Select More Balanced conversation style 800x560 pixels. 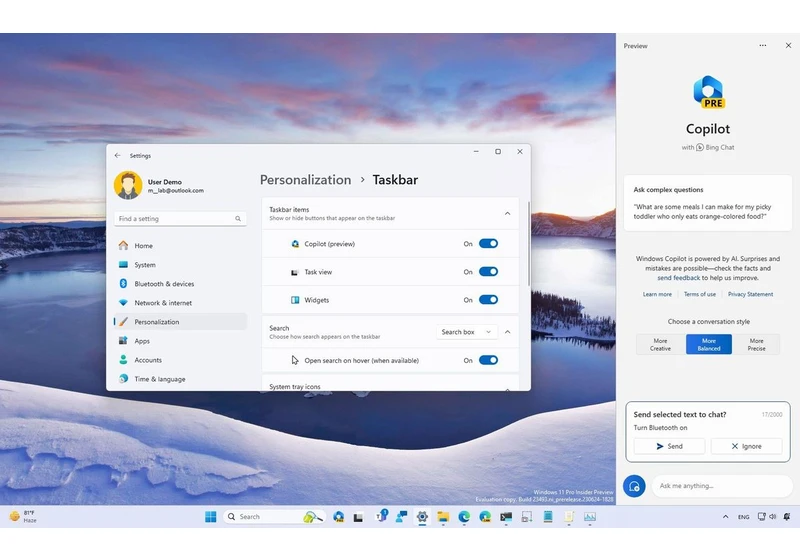[709, 344]
